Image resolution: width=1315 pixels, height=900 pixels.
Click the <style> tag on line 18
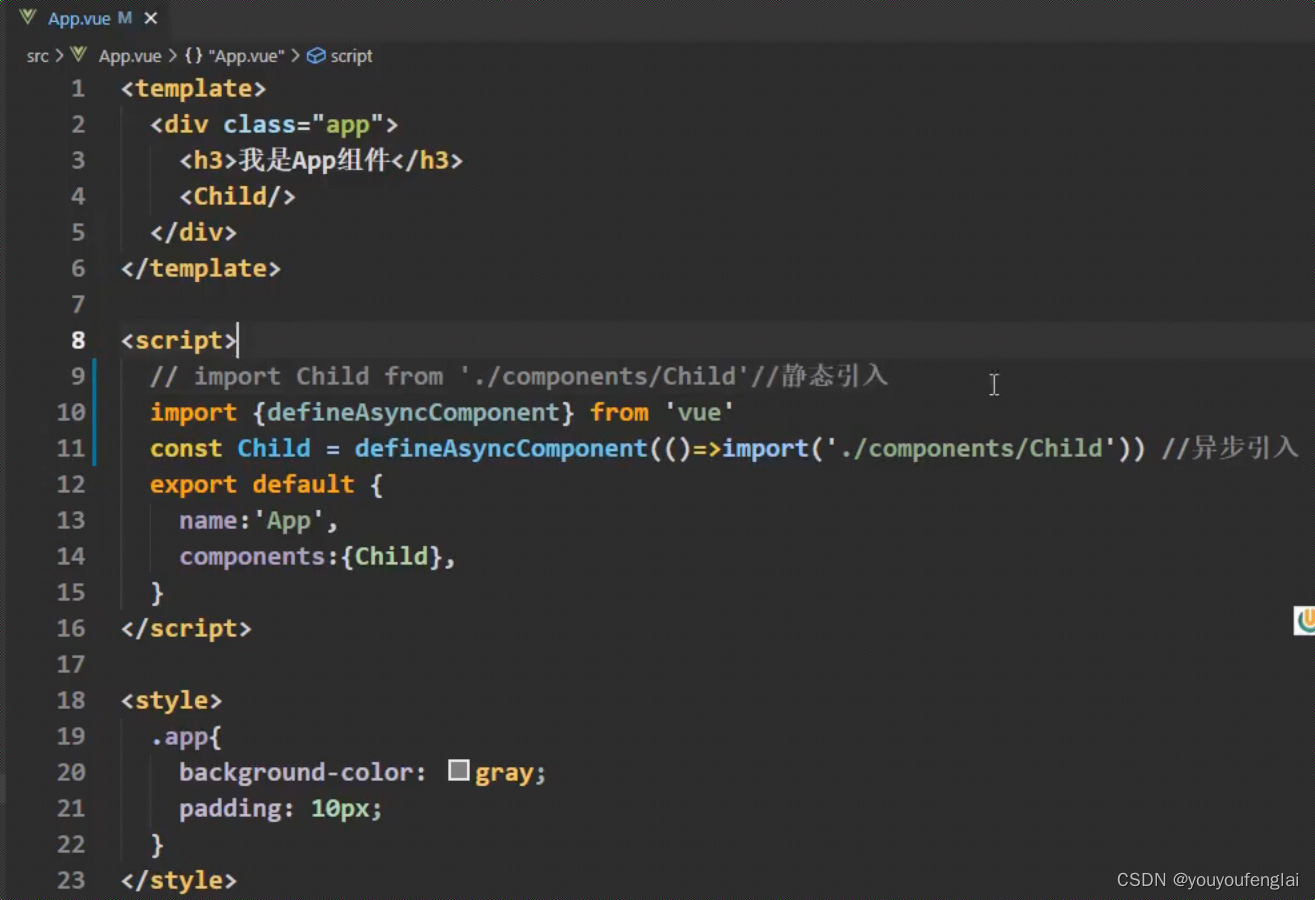[171, 700]
